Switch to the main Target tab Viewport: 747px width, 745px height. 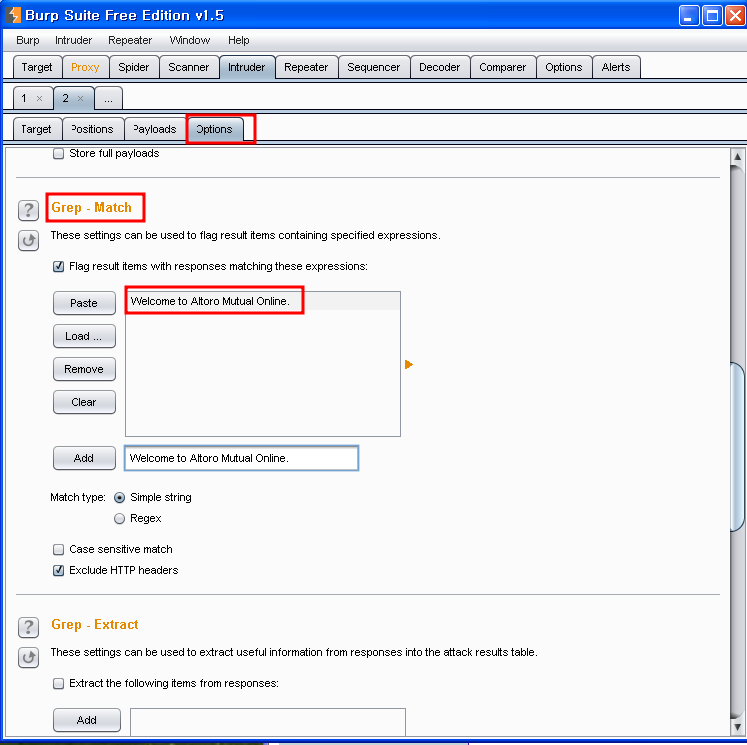[37, 67]
